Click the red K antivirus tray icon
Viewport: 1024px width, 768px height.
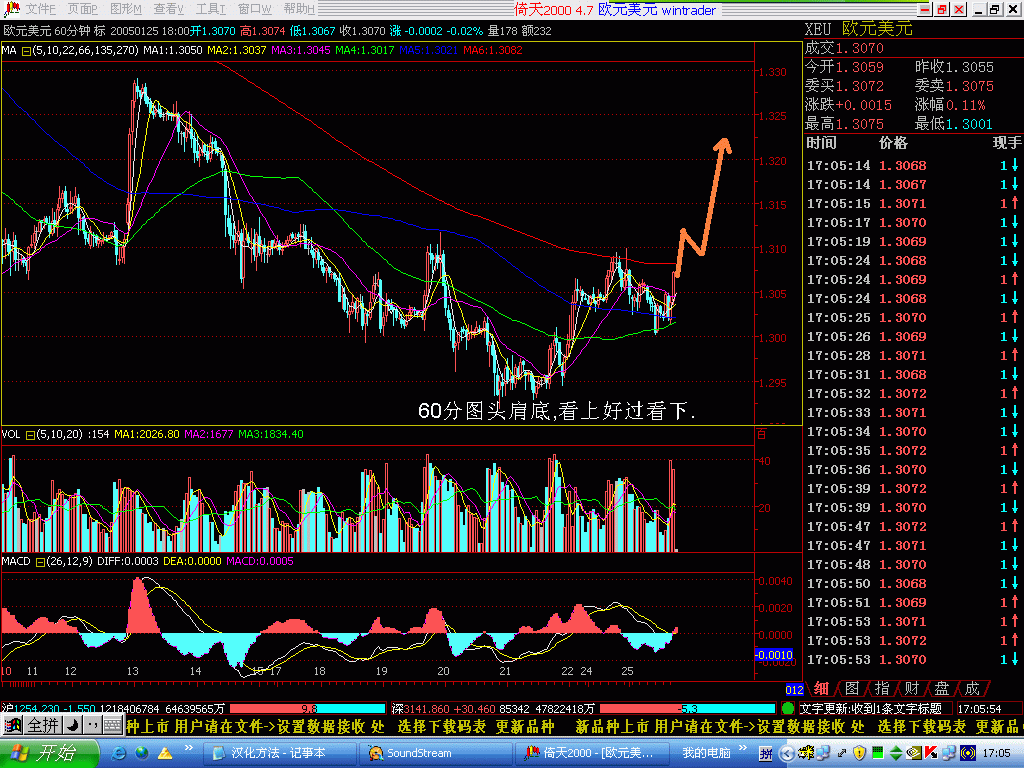click(x=930, y=753)
